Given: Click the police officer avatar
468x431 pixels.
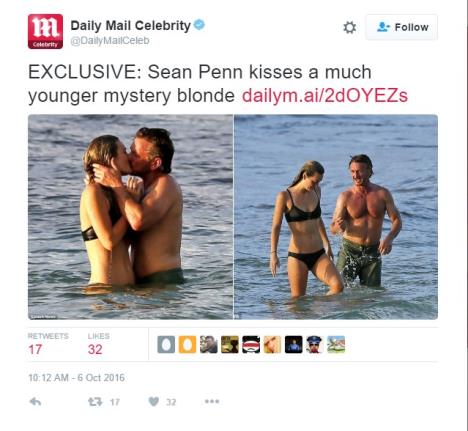Looking at the screenshot, I should [x=315, y=344].
